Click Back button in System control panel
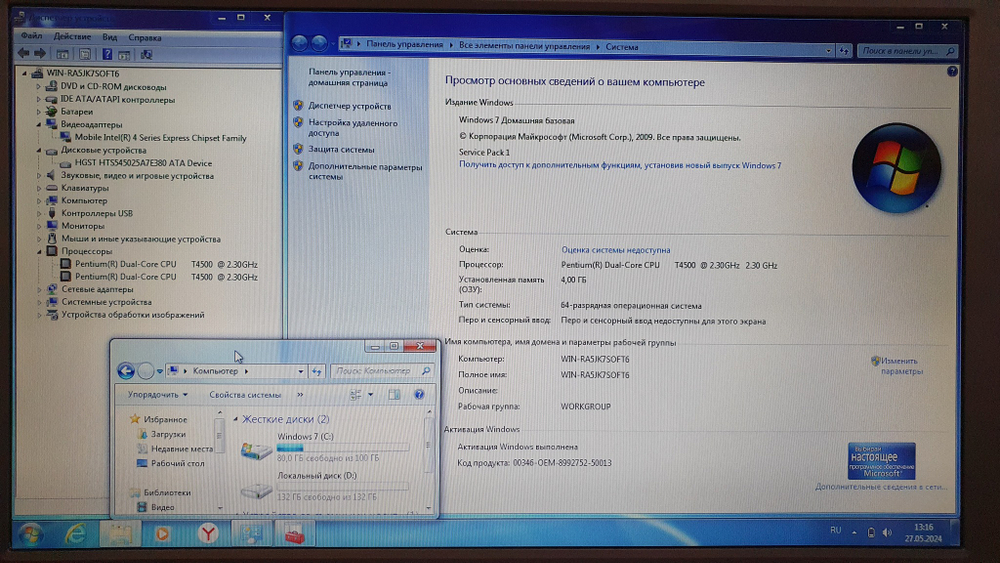This screenshot has height=563, width=1000. 299,43
